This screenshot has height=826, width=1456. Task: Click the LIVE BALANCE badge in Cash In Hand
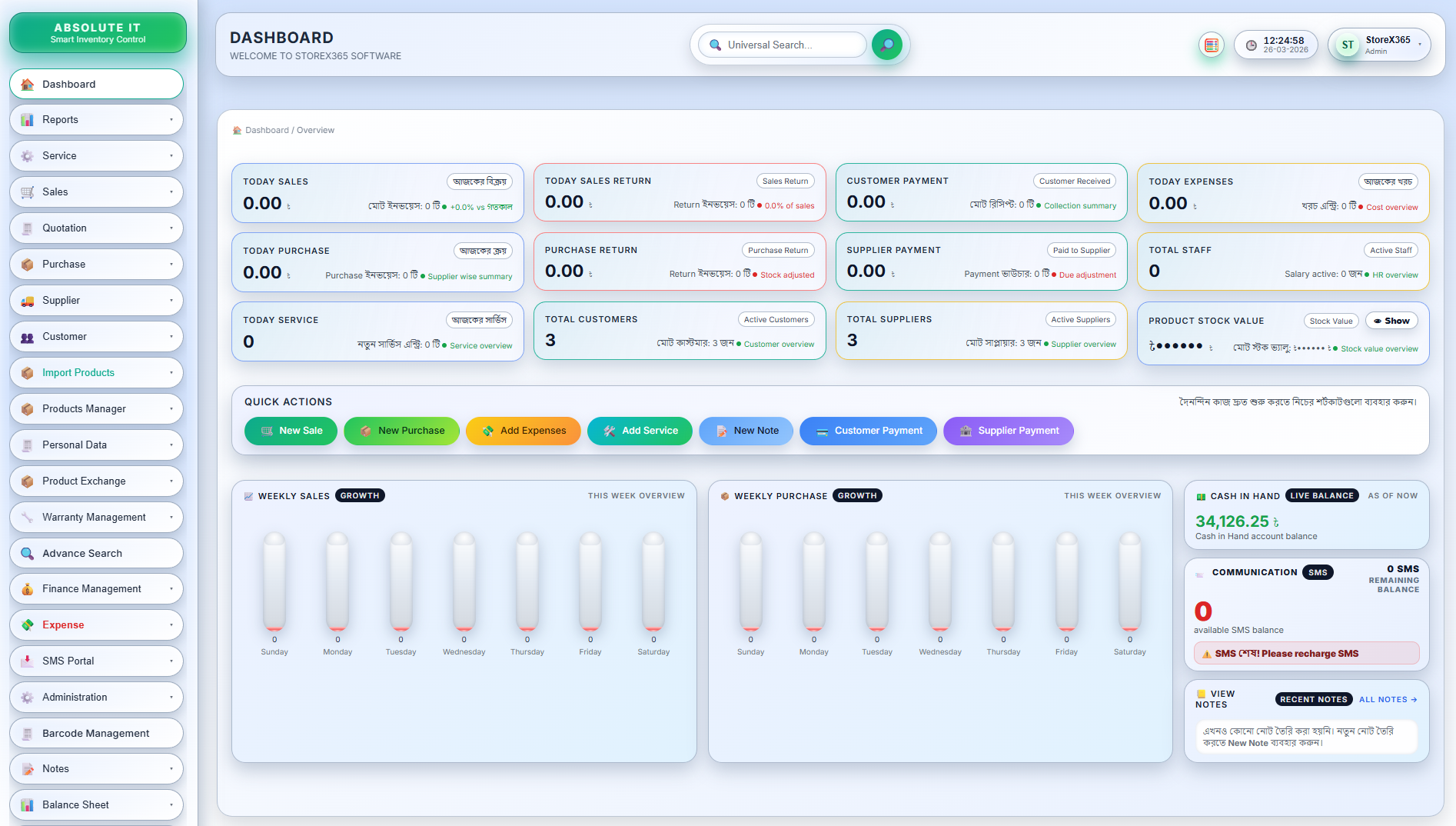1321,495
